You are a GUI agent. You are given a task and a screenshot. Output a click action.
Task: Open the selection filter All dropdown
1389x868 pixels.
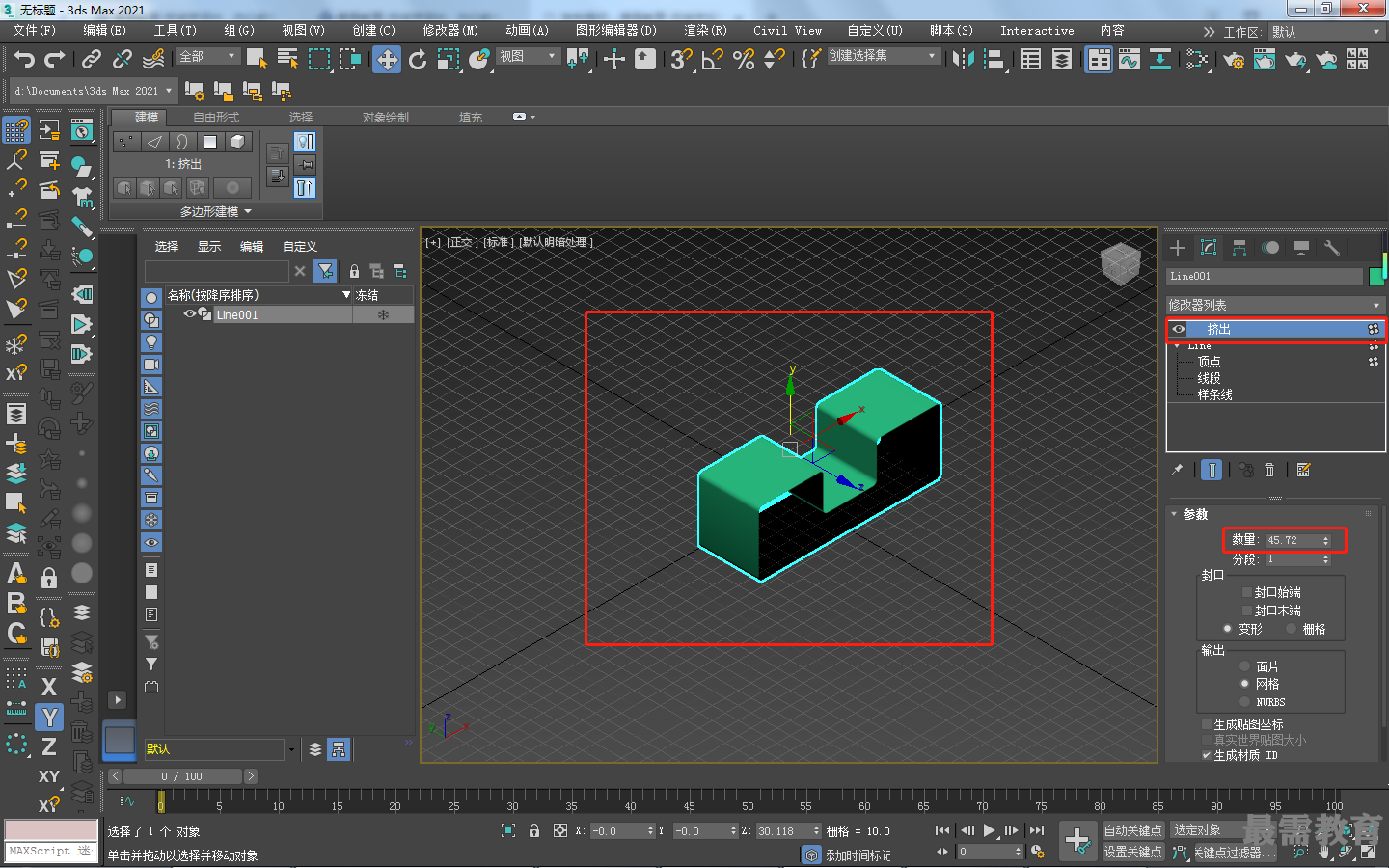(x=208, y=57)
